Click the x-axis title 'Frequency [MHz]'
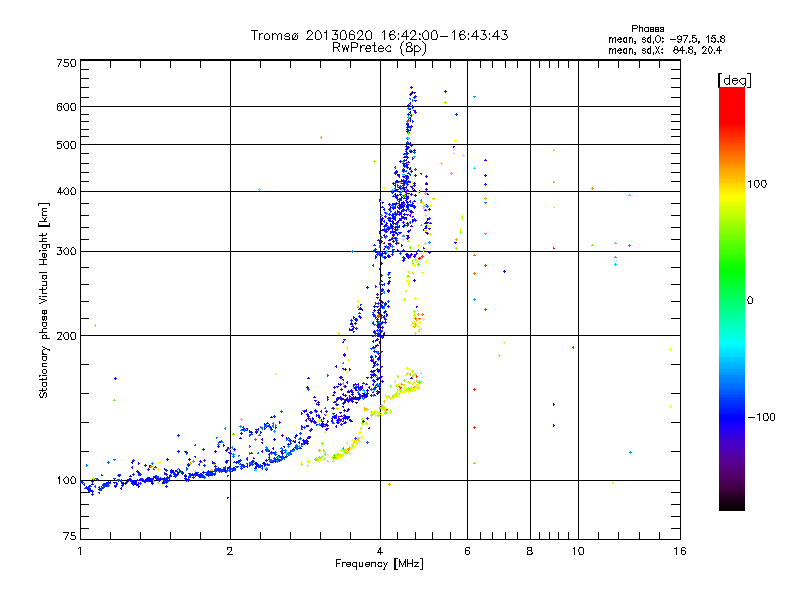800x600 pixels. 379,564
